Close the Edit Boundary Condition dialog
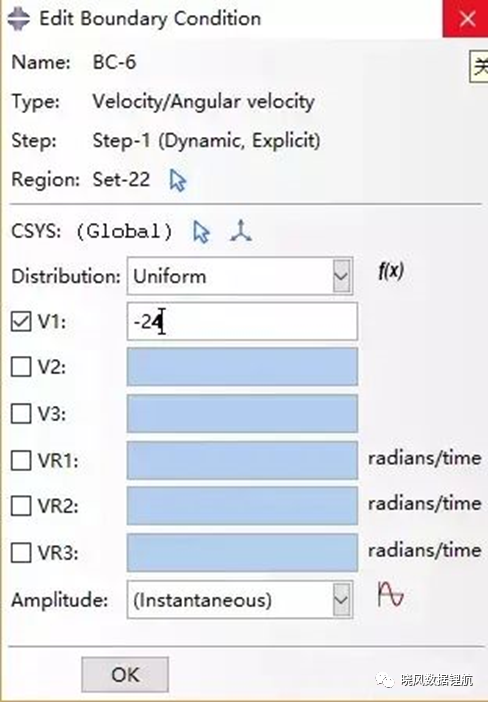The image size is (488, 702). pos(466,19)
